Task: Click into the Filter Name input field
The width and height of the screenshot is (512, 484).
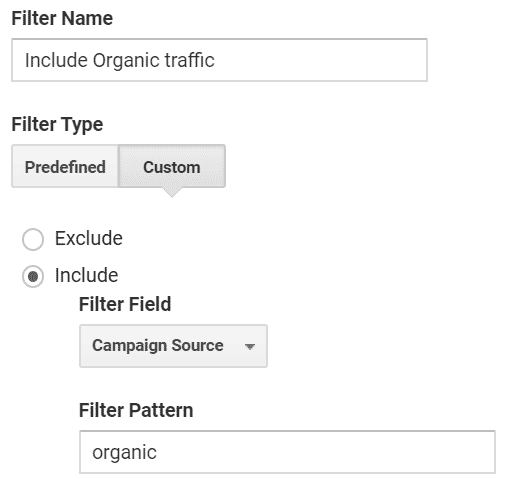Action: click(x=219, y=60)
